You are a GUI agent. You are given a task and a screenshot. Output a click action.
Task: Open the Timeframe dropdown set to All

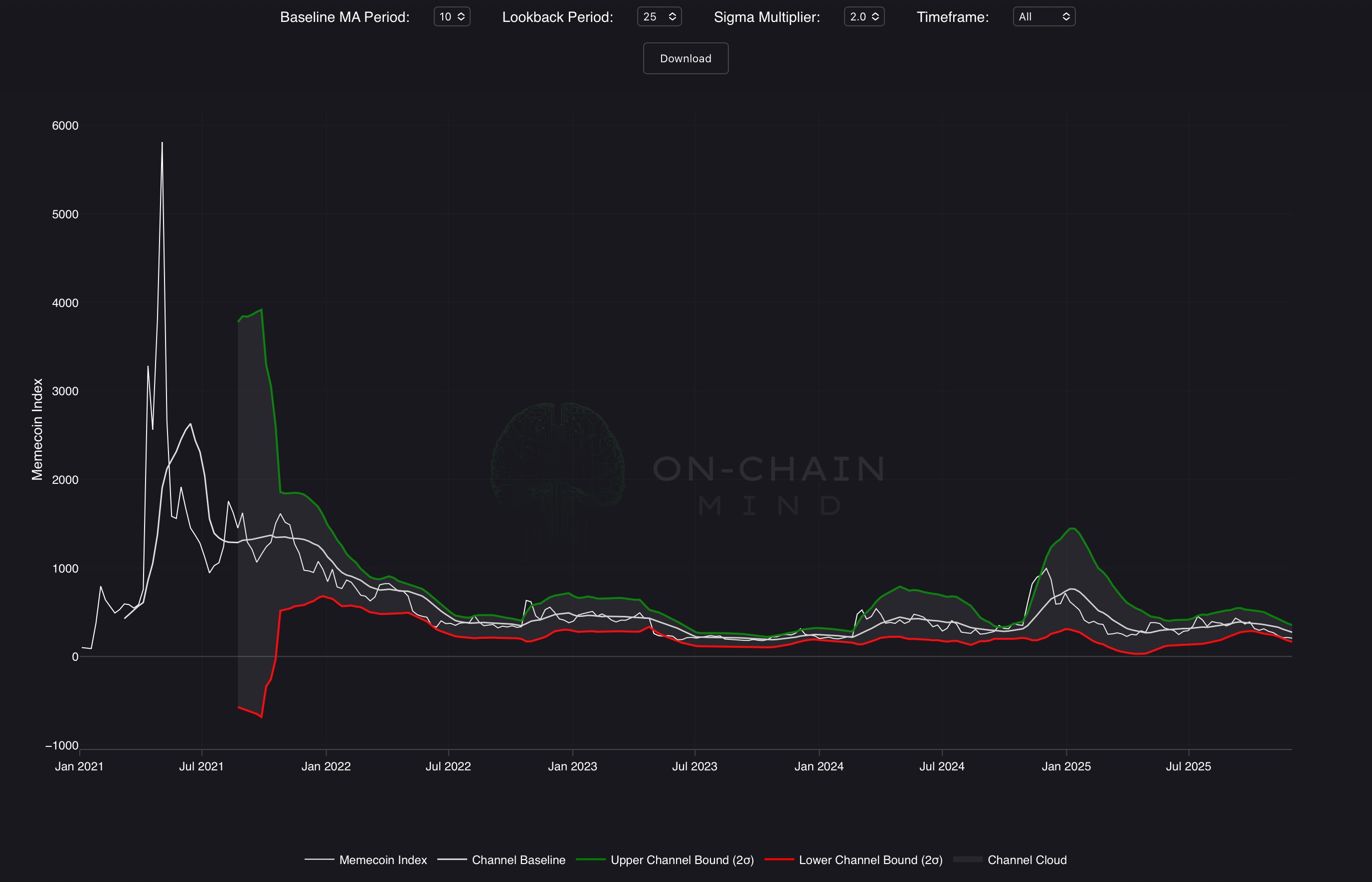click(x=1043, y=16)
